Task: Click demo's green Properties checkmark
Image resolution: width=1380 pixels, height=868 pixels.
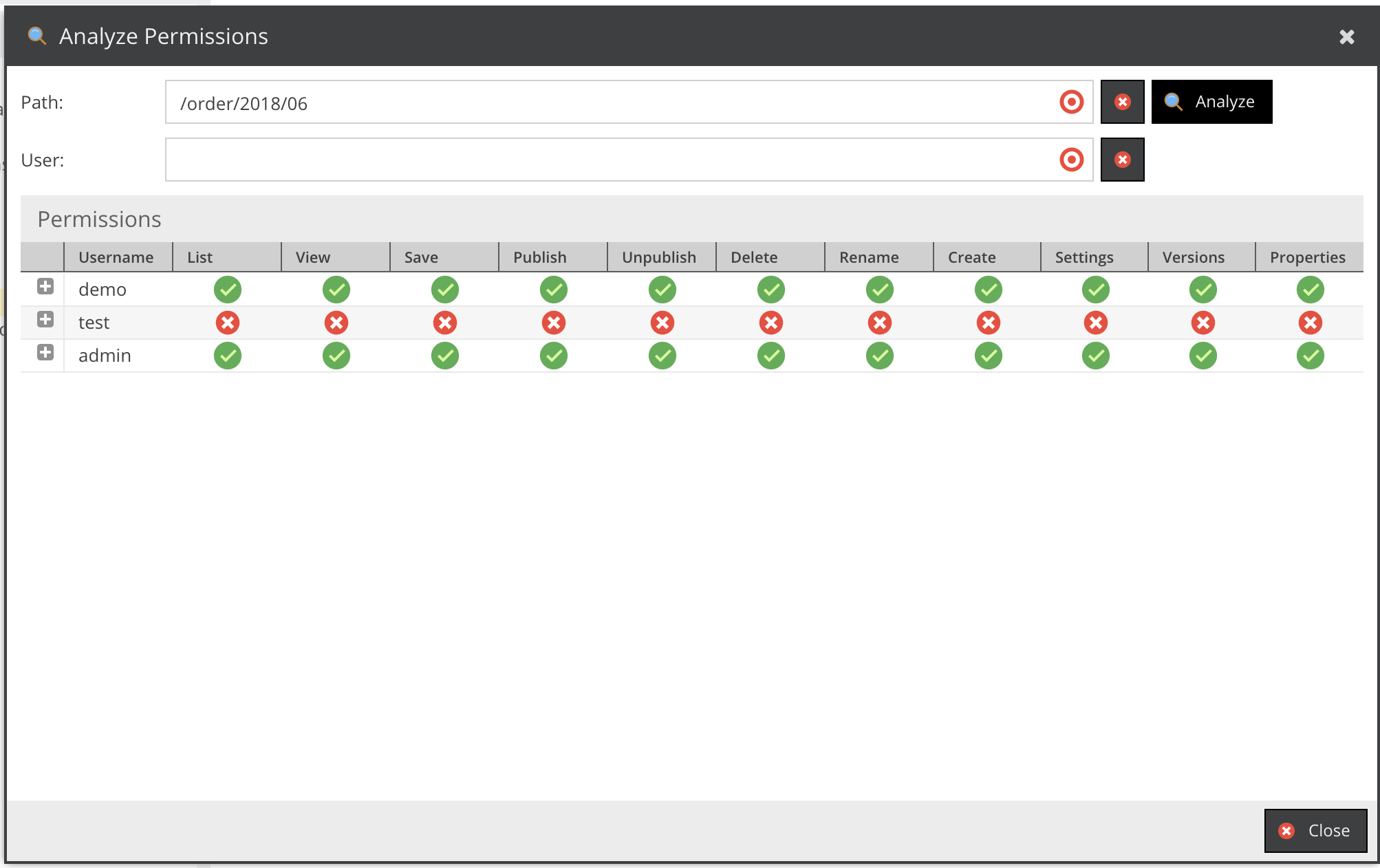Action: click(1311, 290)
